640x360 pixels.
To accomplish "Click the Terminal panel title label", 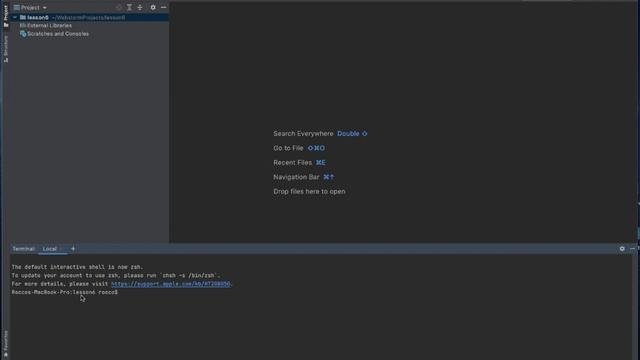I will point(23,249).
